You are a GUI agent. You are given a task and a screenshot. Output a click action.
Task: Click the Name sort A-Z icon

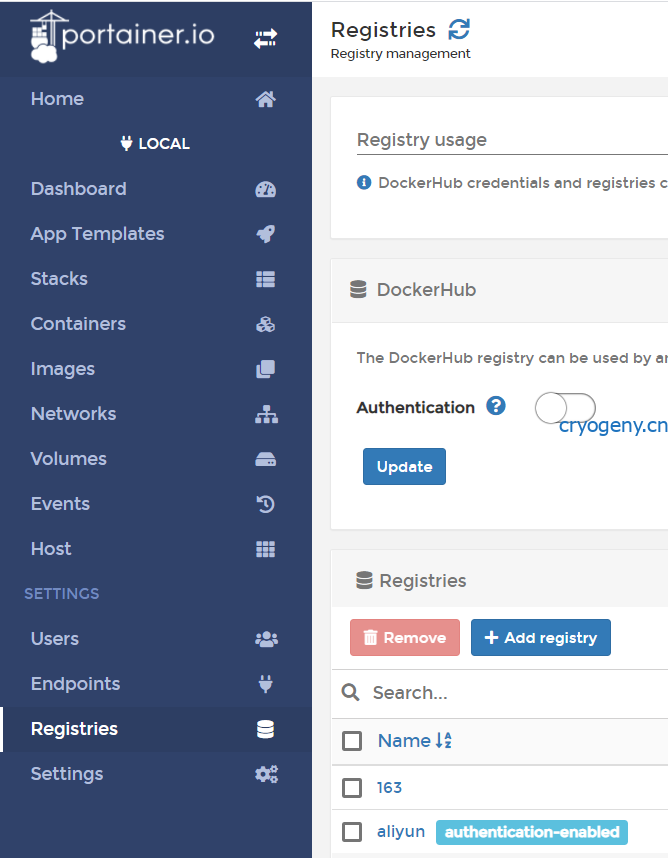pyautogui.click(x=444, y=740)
